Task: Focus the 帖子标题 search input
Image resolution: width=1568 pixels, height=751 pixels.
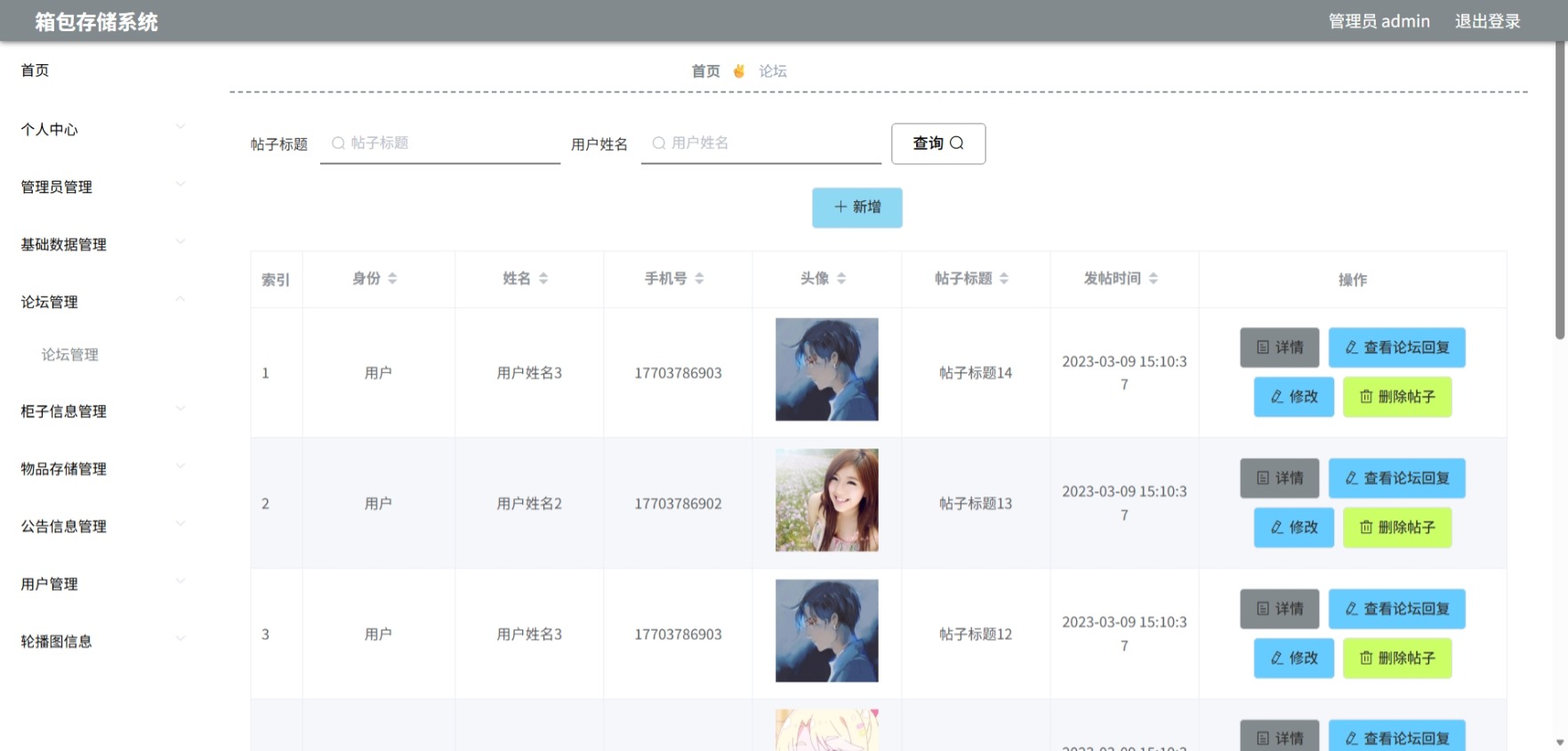Action: tap(440, 143)
